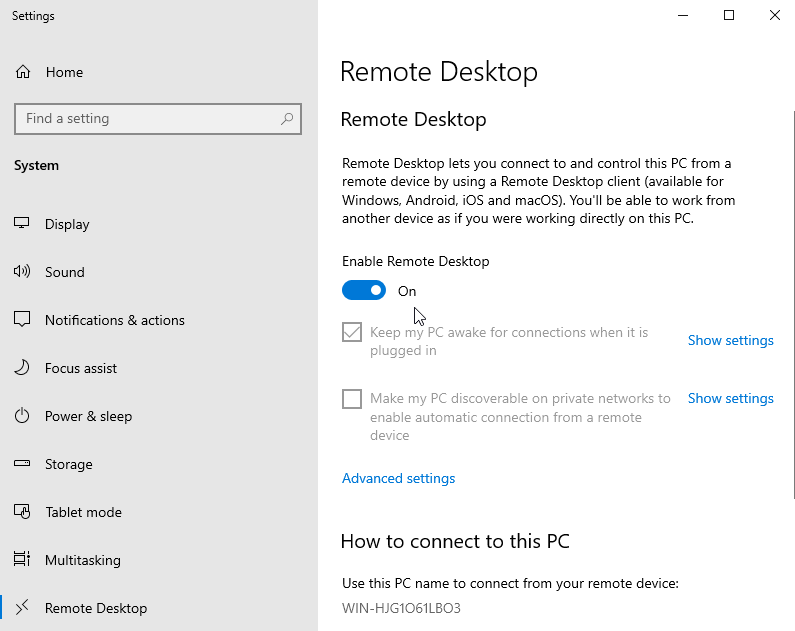Screen dimensions: 795x631
Task: Open Sound settings
Action: [159, 272]
